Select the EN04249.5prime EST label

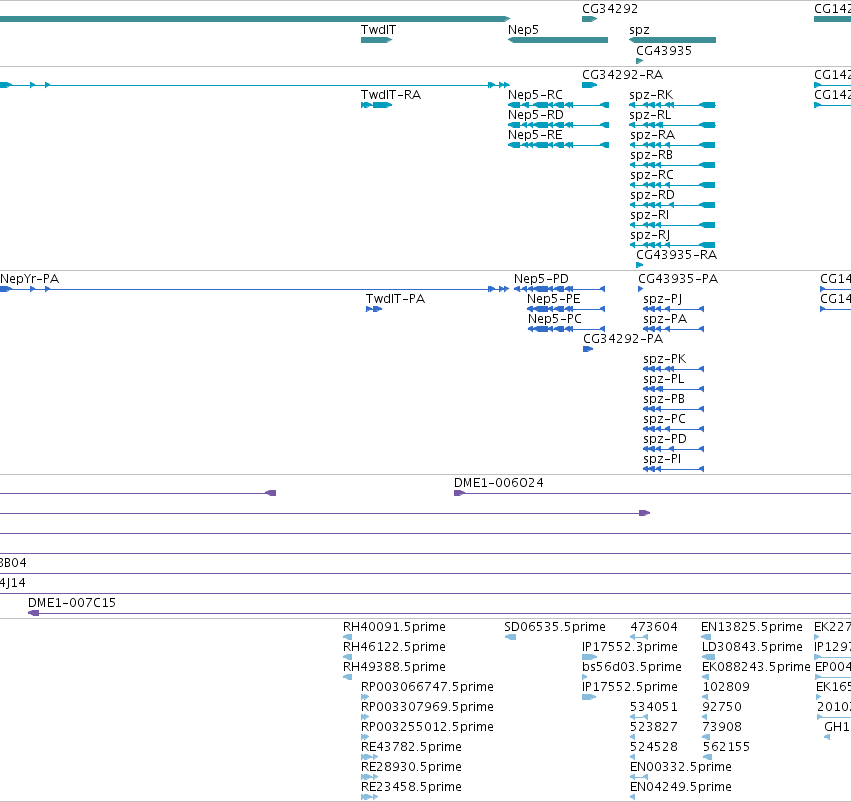(681, 786)
